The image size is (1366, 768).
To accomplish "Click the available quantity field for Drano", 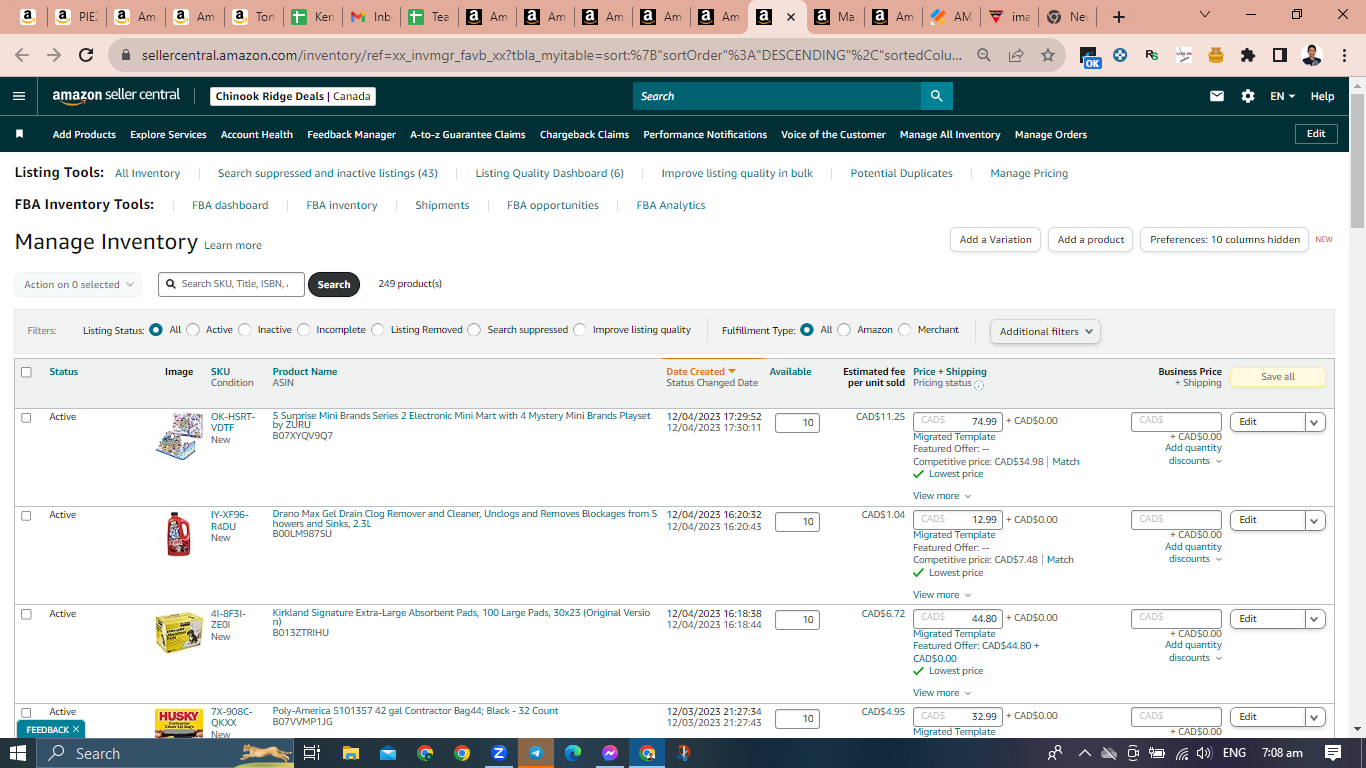I will [x=797, y=522].
